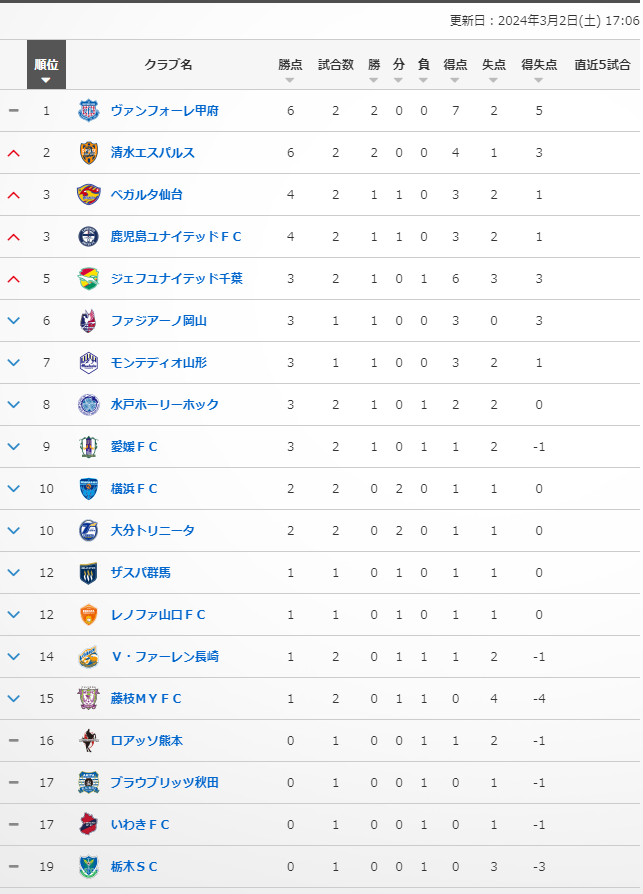Open モンテディオ山形 club page link

158,363
